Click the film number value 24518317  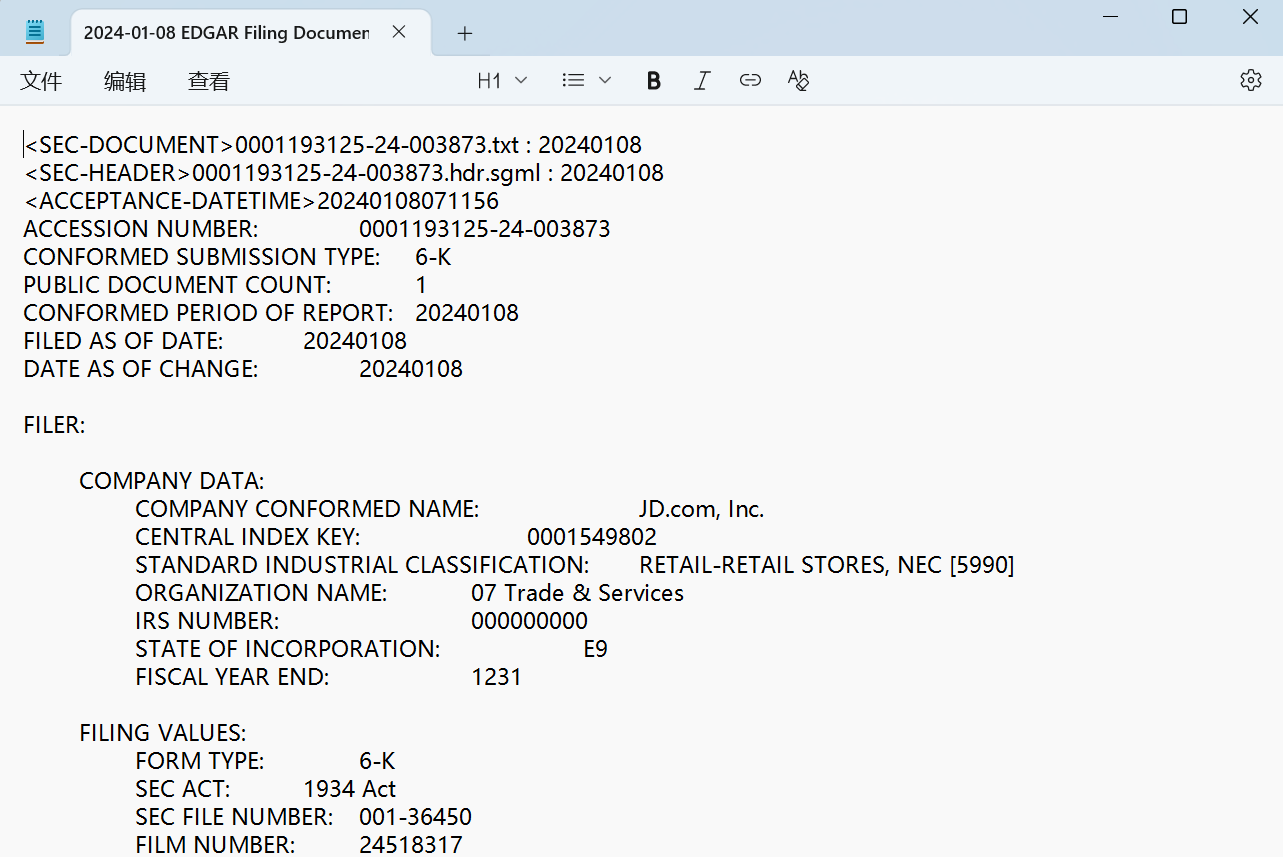(x=411, y=845)
